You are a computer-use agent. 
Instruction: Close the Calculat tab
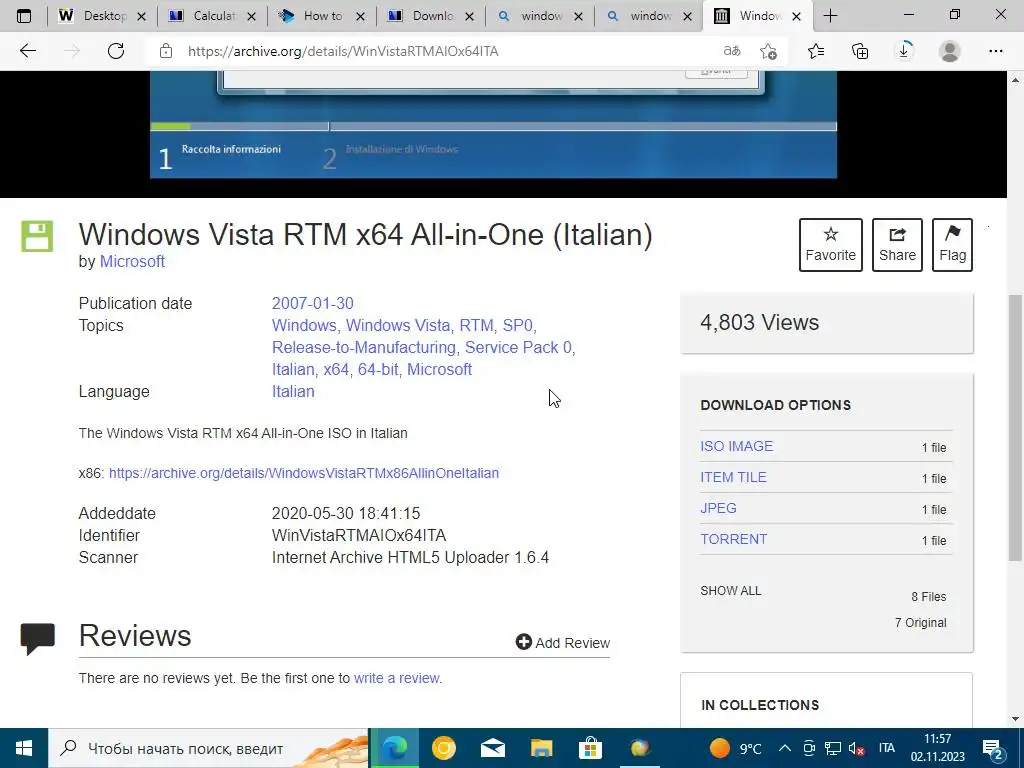251,17
